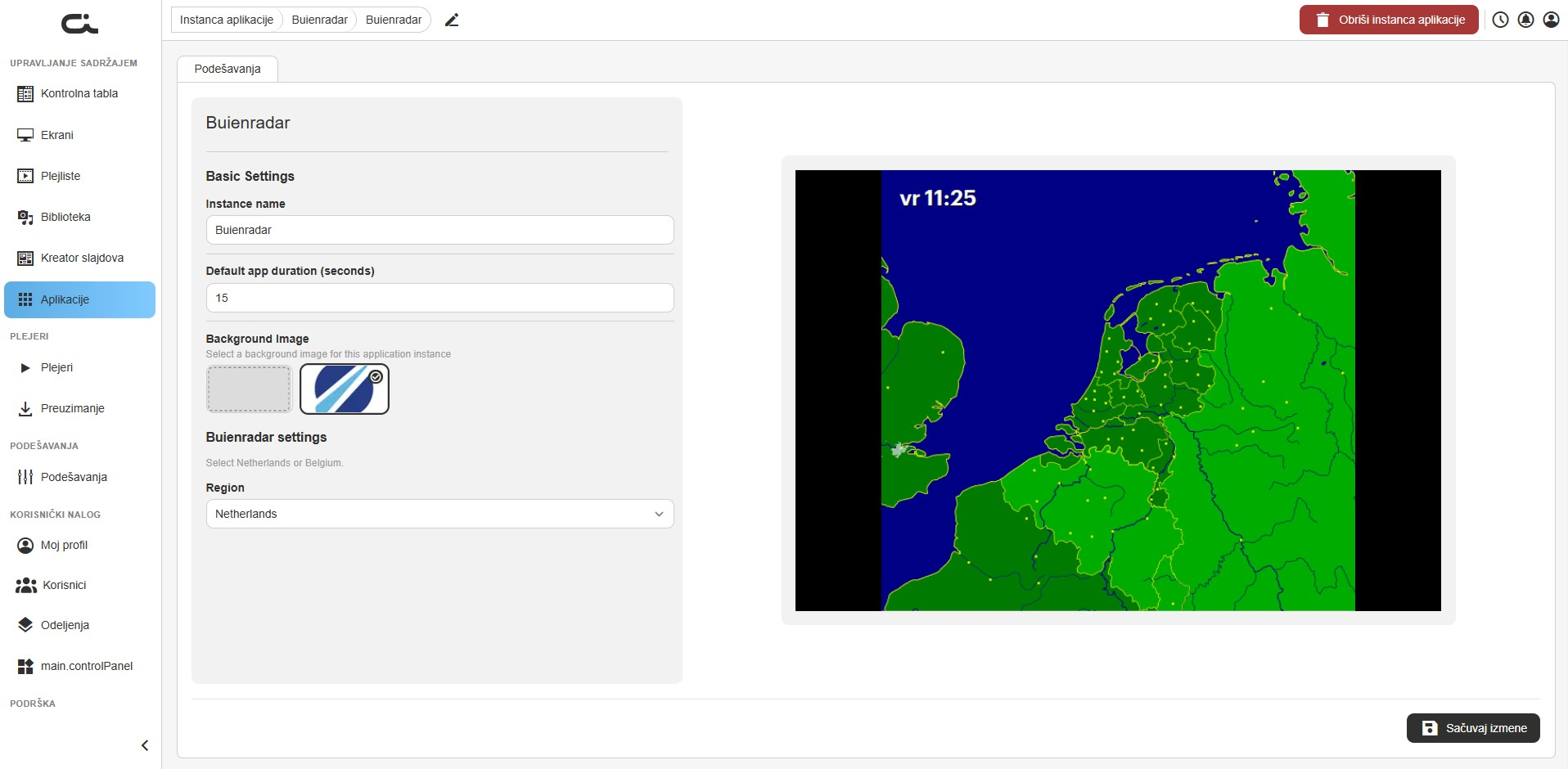Click Obriši instanca aplikacije button
1568x769 pixels.
pos(1389,20)
